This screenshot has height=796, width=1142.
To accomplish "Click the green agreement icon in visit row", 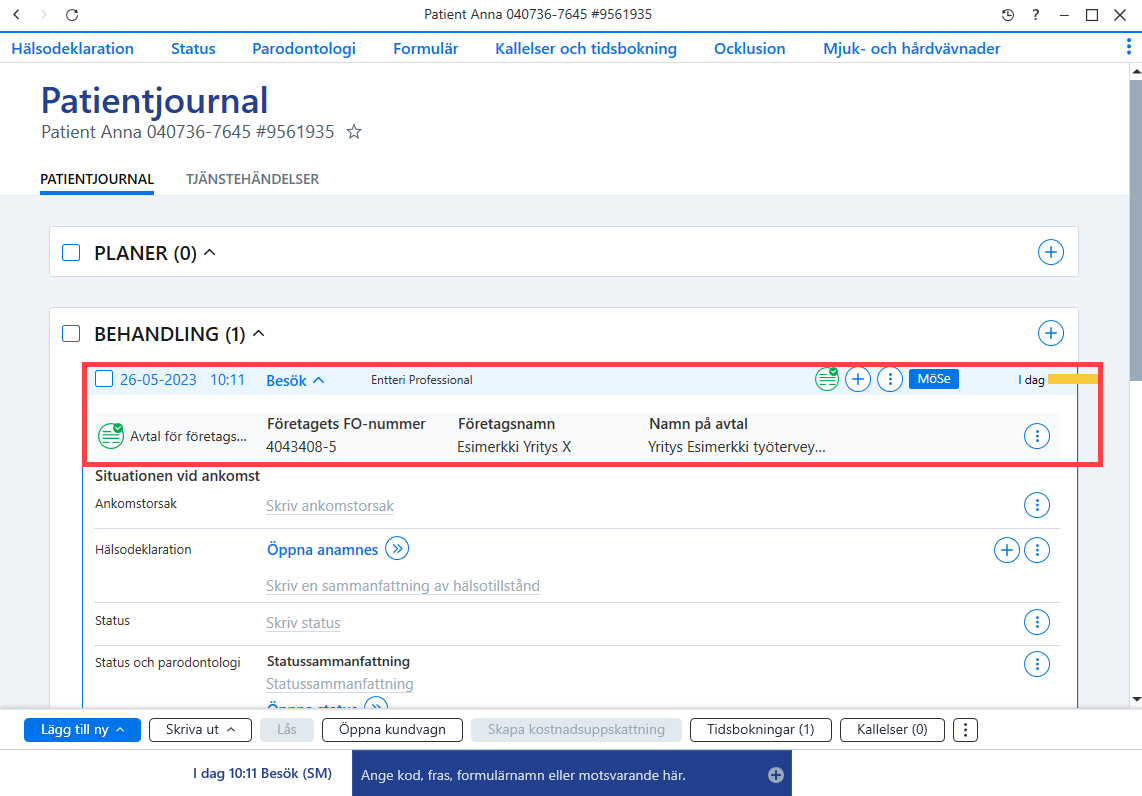I will (827, 379).
